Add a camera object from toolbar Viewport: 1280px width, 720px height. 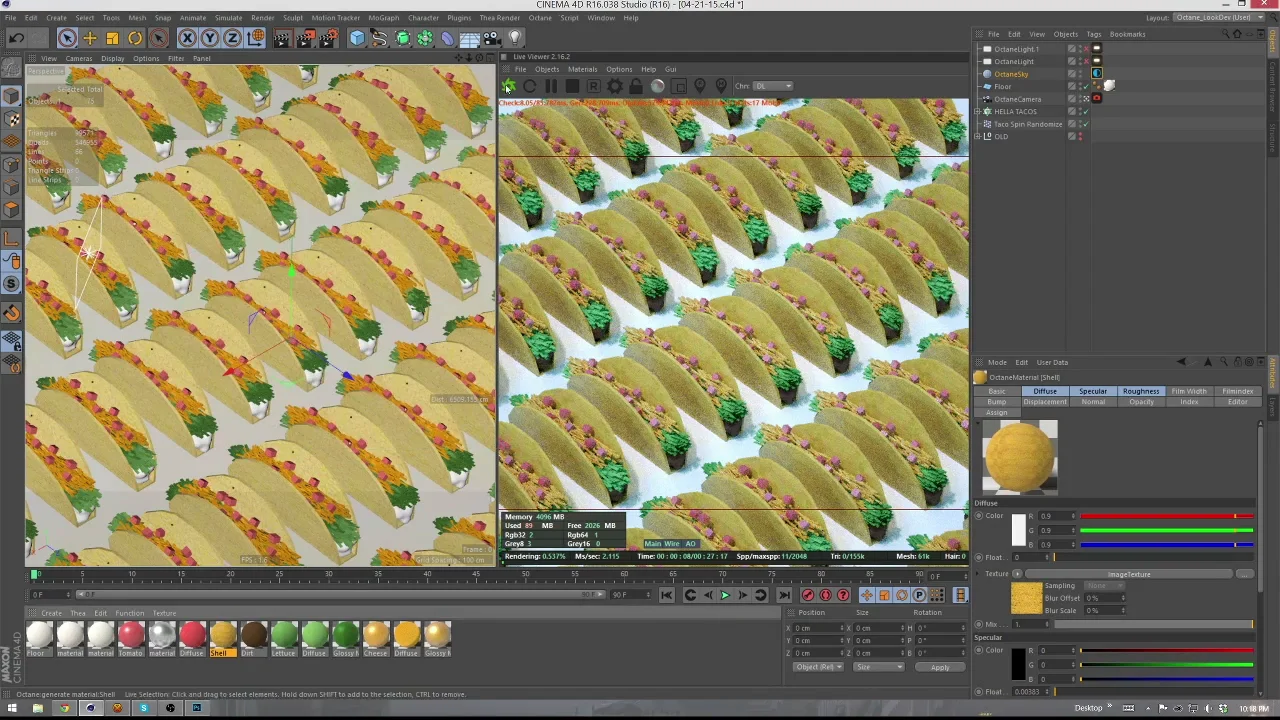[x=492, y=38]
